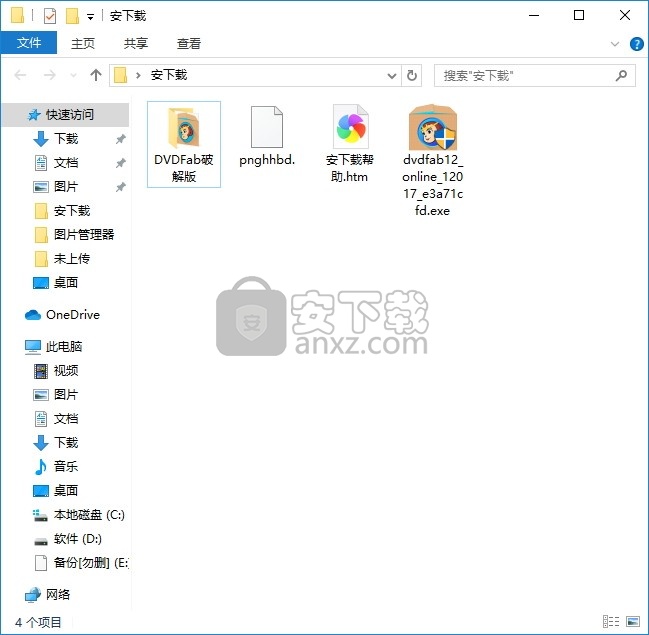This screenshot has height=635, width=649.
Task: Open the 文件 menu
Action: point(29,43)
